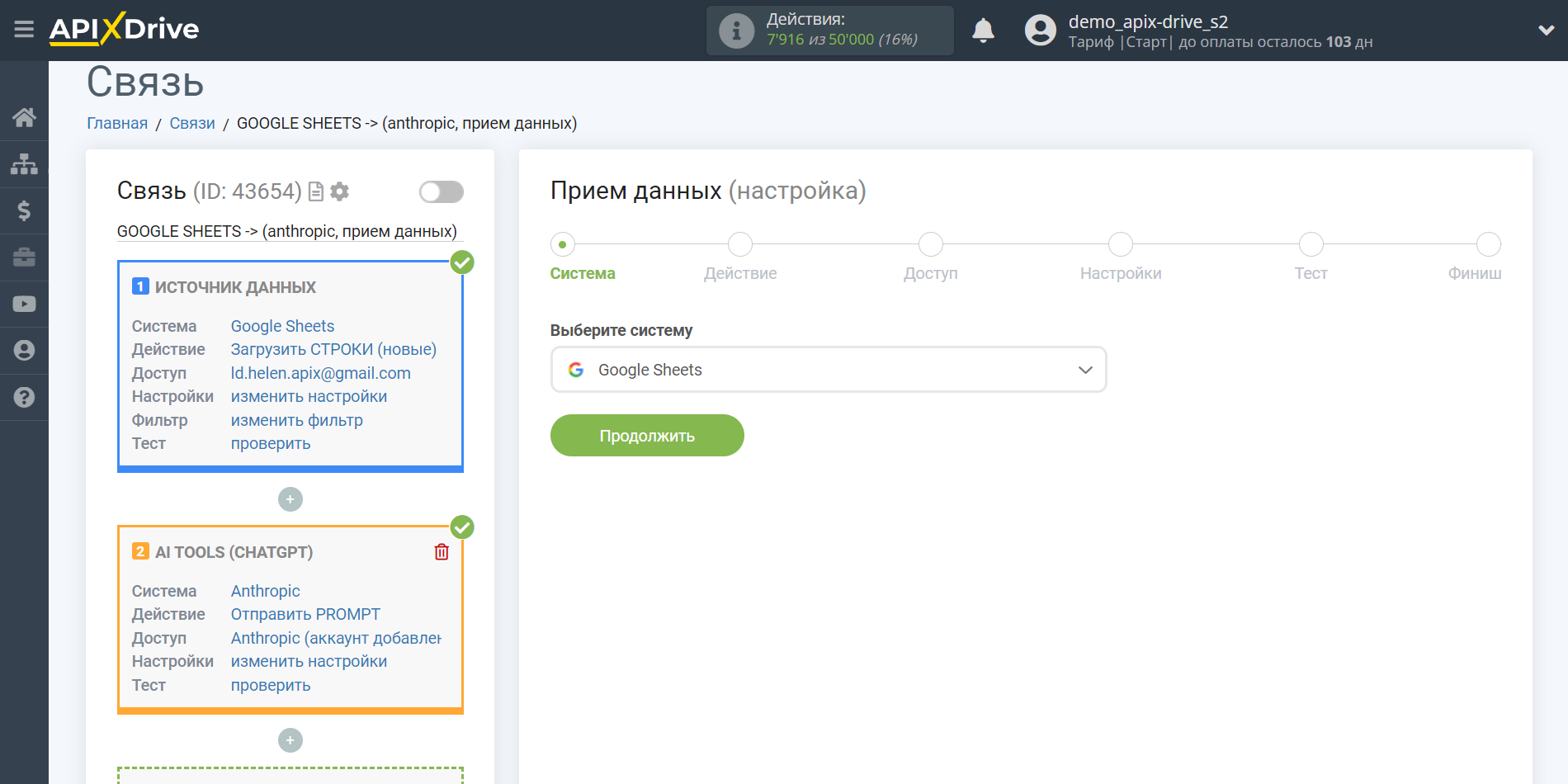
Task: Click Anthropic system link
Action: point(265,591)
